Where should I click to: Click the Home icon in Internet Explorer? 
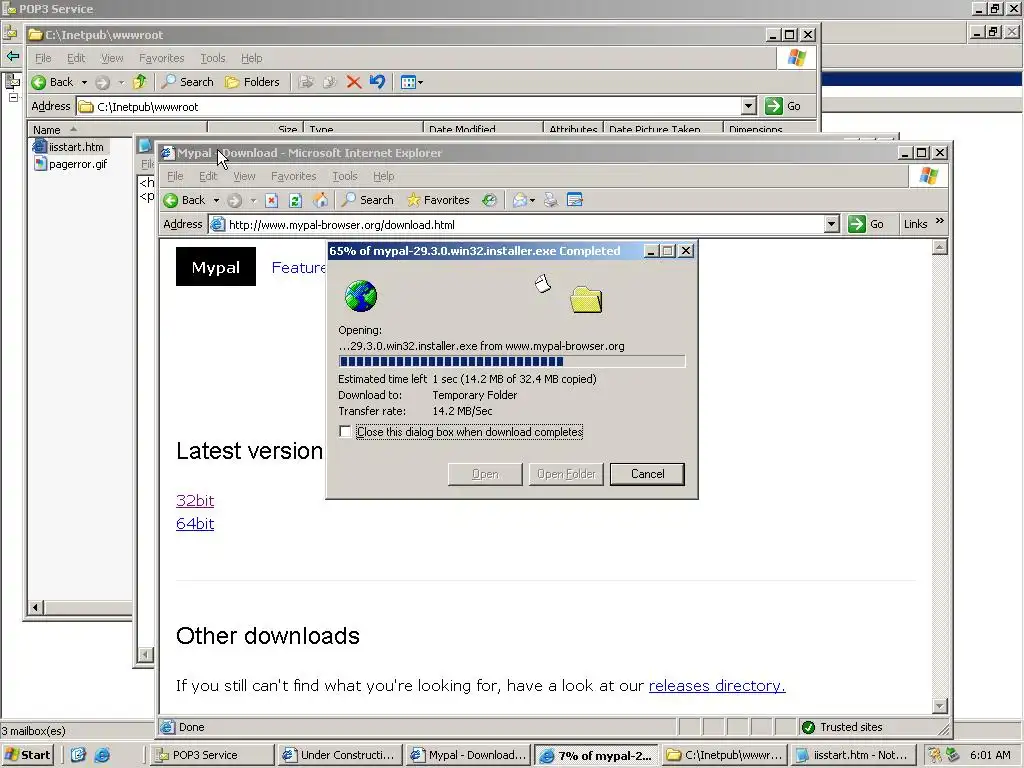pyautogui.click(x=320, y=200)
